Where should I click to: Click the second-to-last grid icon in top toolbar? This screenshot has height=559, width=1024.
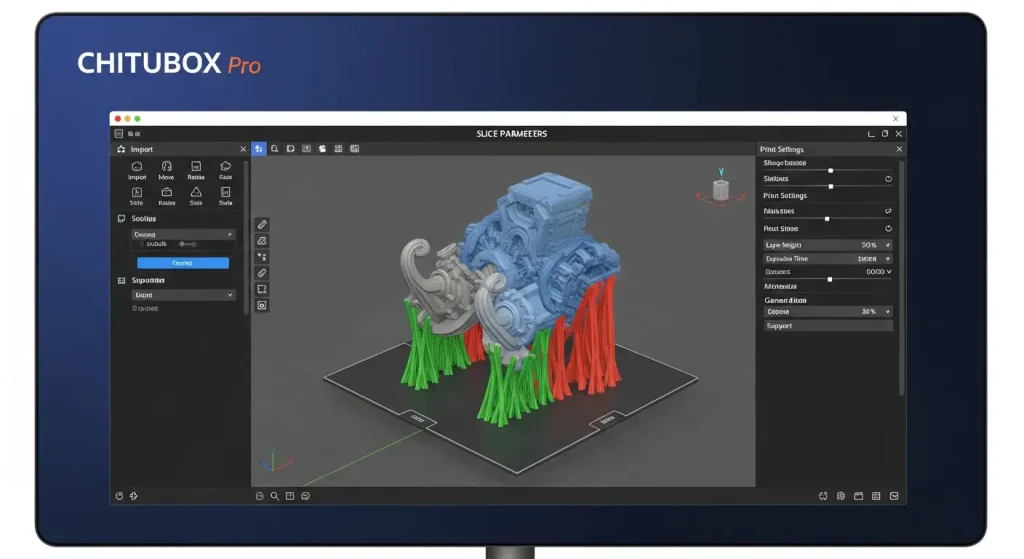click(x=338, y=149)
